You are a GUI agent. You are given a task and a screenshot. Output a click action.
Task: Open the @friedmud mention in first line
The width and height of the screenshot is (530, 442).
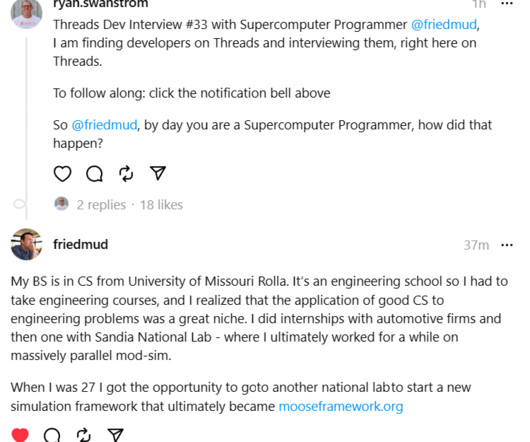coord(444,25)
